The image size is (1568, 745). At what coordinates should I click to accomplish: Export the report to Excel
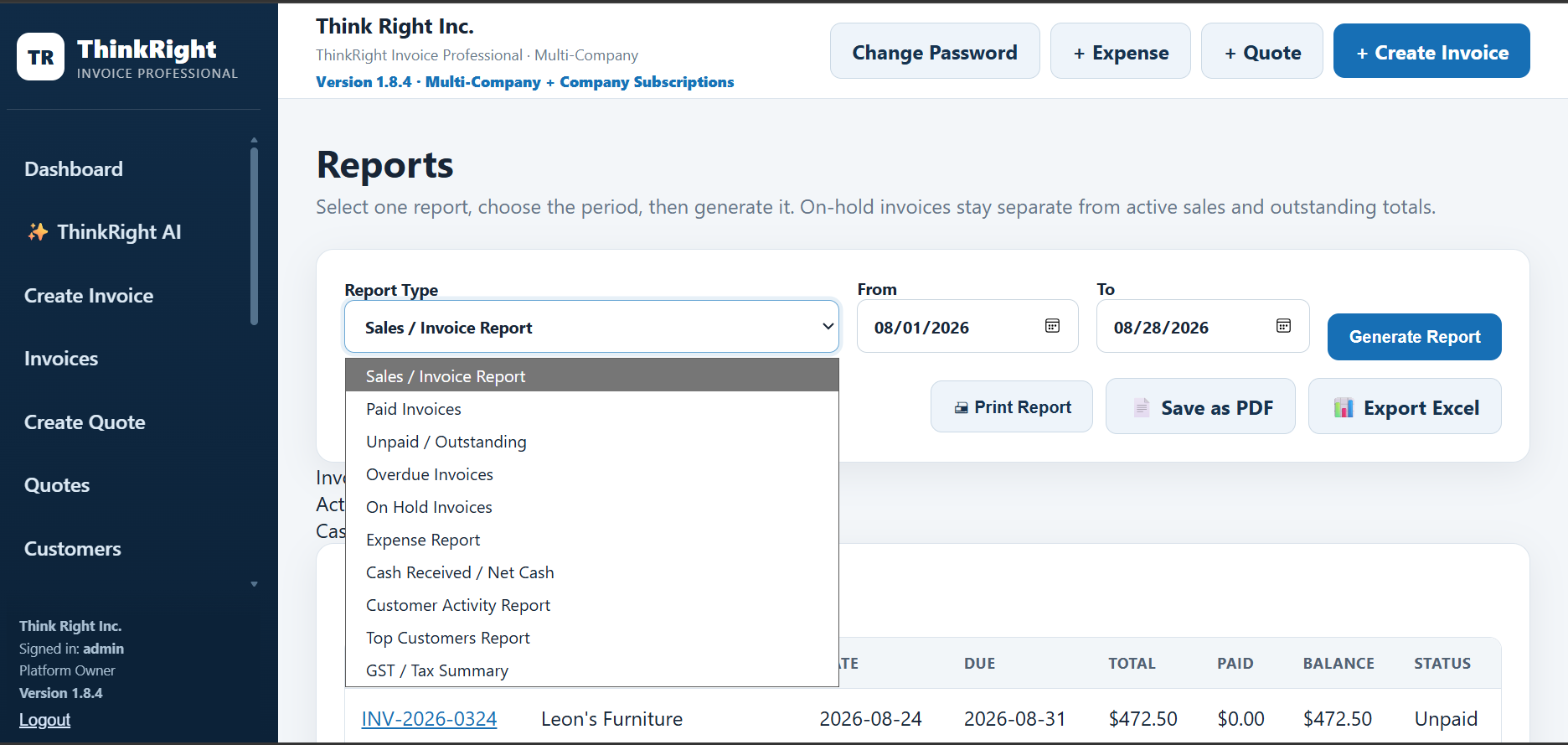pos(1405,407)
